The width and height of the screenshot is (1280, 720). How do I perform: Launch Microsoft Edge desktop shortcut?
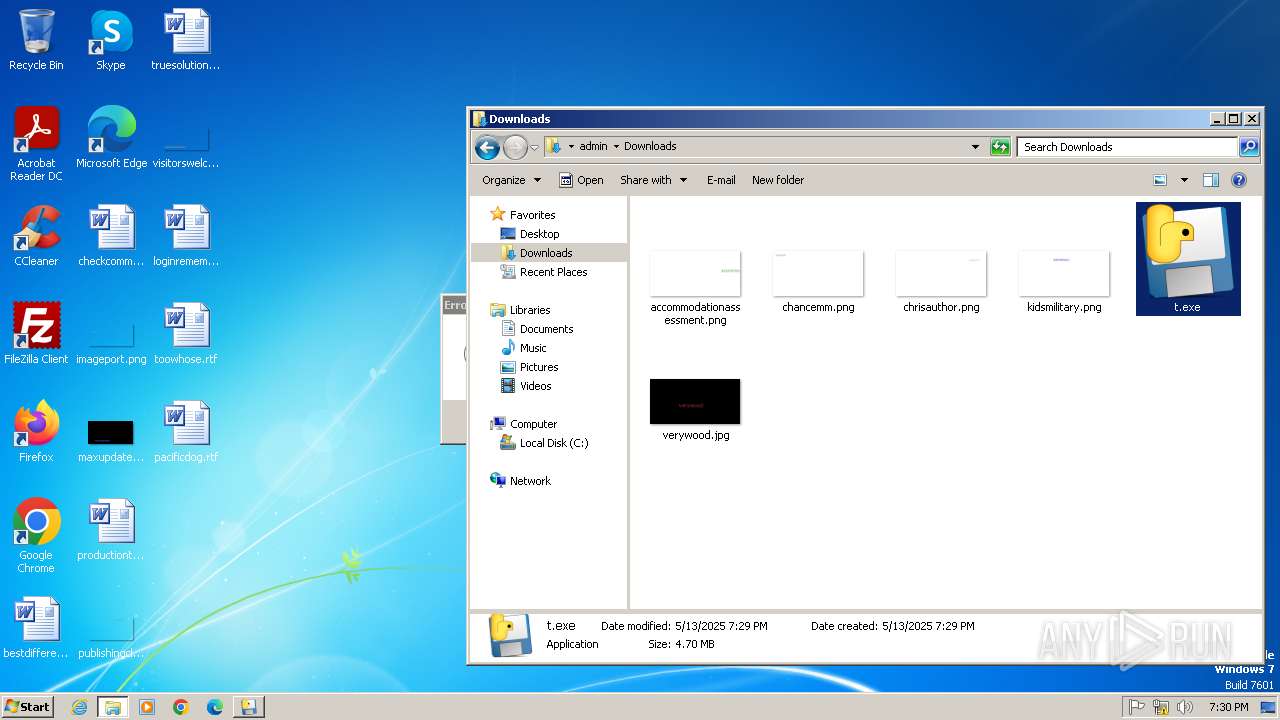(111, 138)
